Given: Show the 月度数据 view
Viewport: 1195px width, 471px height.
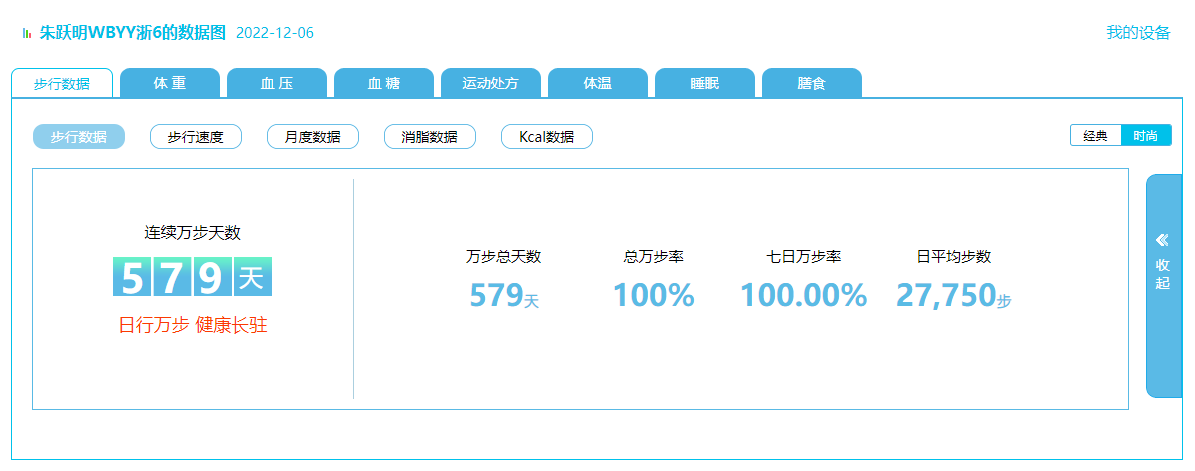Looking at the screenshot, I should click(312, 136).
